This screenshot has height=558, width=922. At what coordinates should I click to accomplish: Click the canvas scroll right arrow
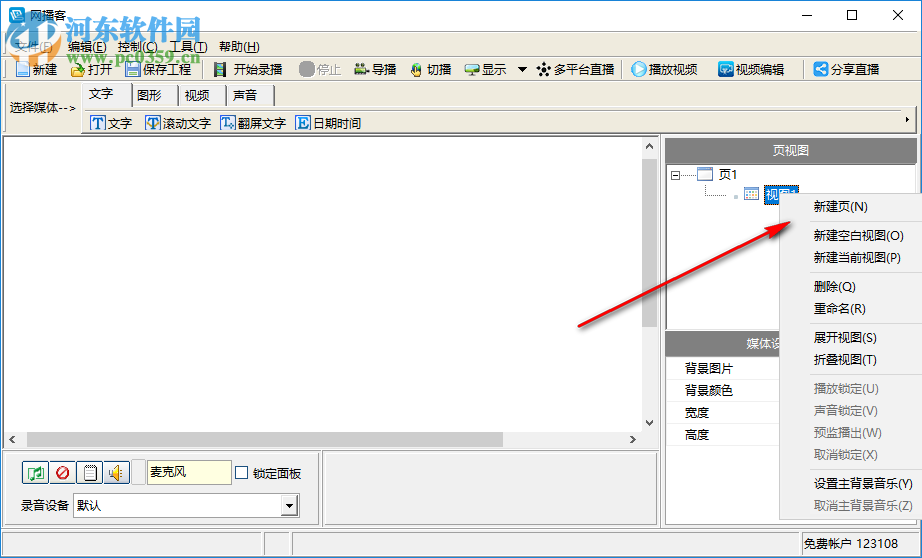[633, 439]
